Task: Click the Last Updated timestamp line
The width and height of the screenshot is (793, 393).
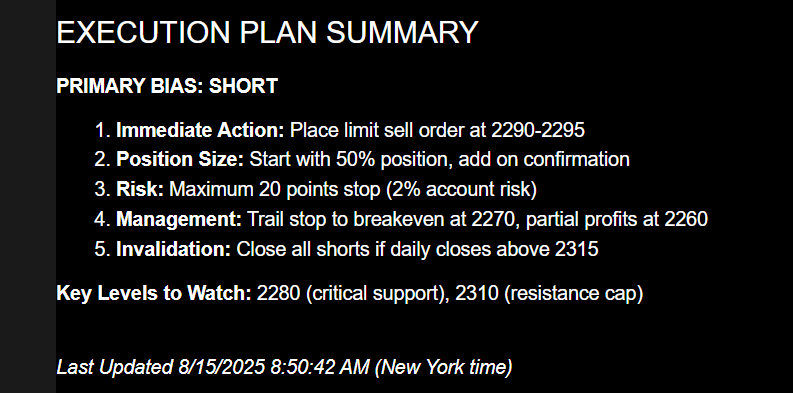Action: (284, 368)
